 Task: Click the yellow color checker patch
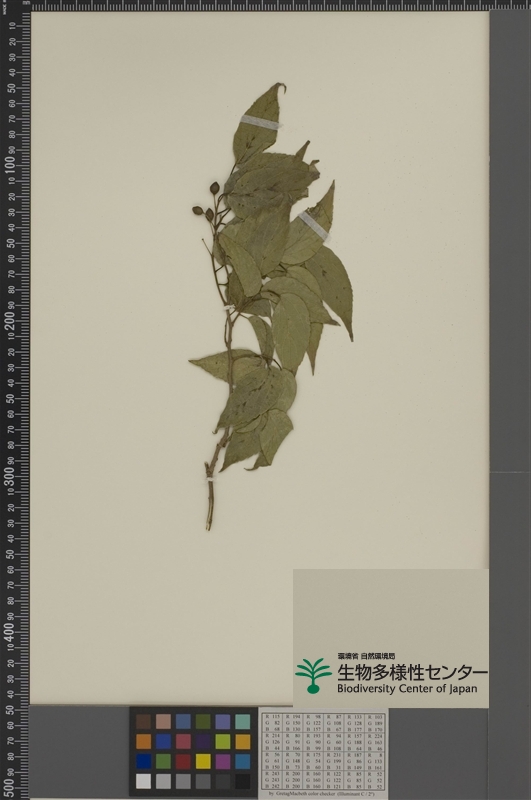point(203,761)
